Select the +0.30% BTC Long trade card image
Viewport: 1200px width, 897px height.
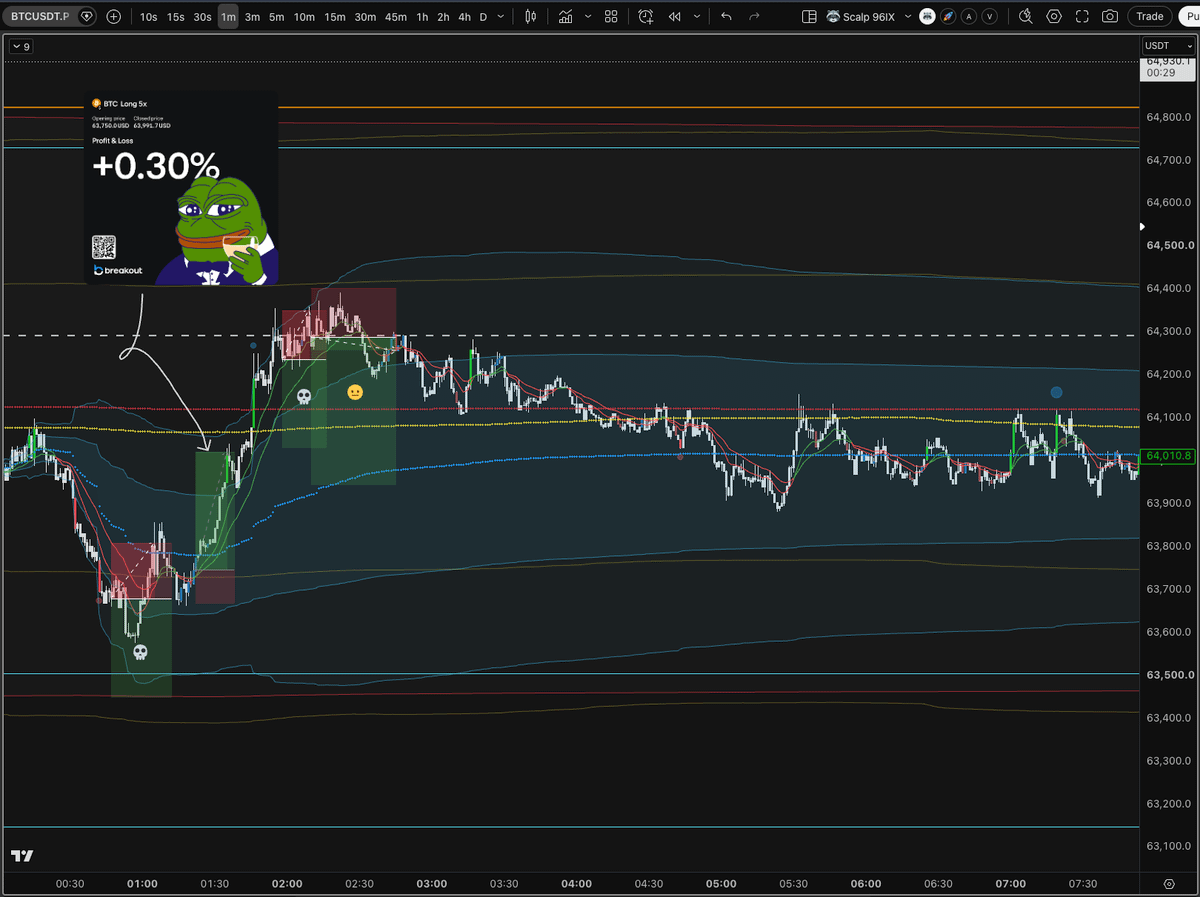click(181, 189)
